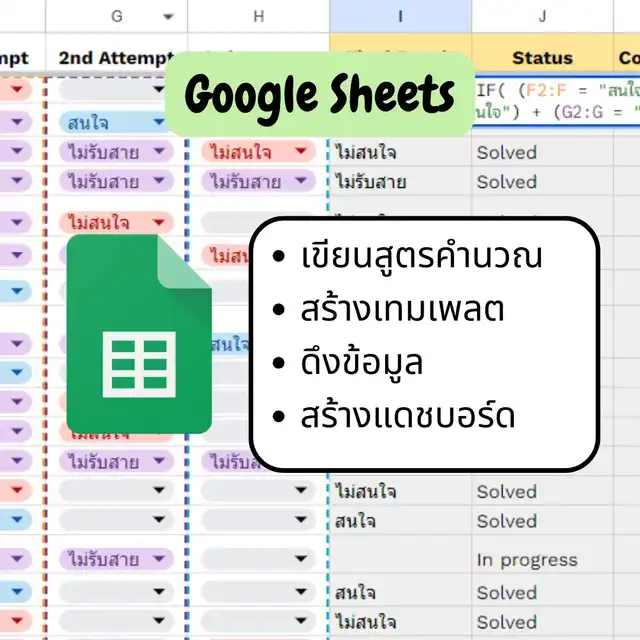Open the fully visible red "ไม่สนใจ" chip in column H
The height and width of the screenshot is (640, 640).
pos(258,153)
